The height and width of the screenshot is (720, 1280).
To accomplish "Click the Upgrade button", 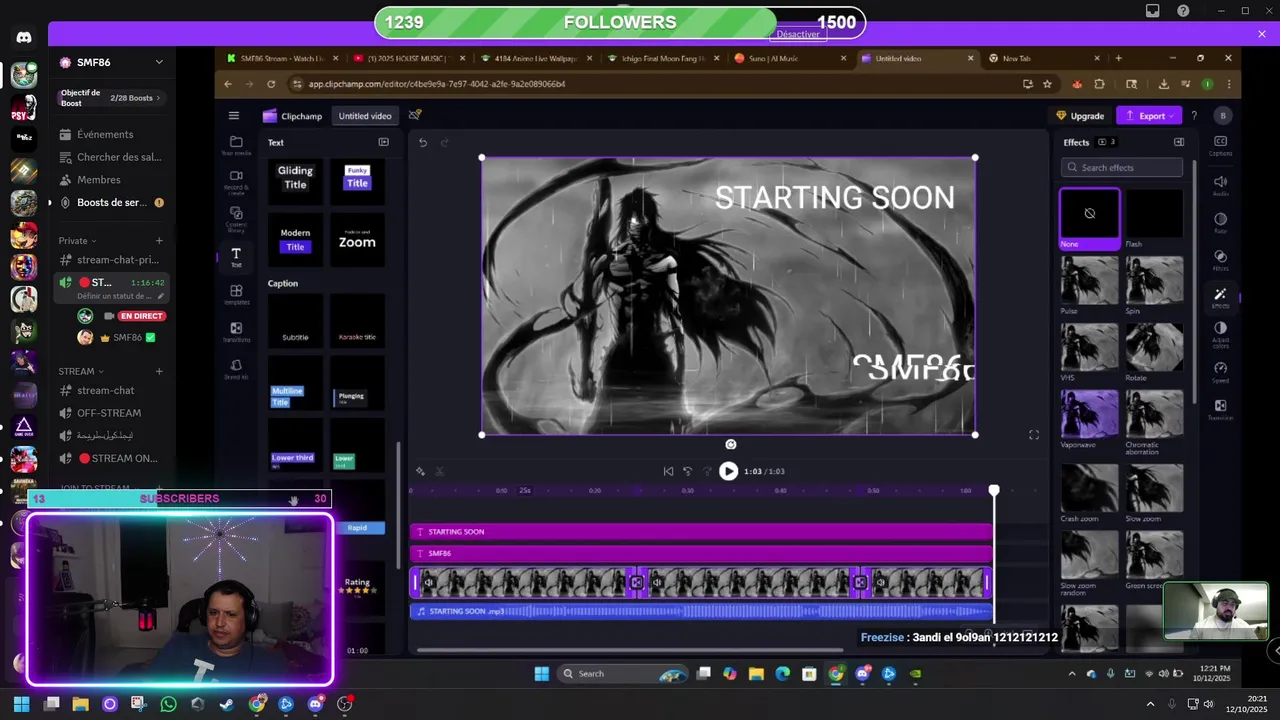I will click(1080, 116).
